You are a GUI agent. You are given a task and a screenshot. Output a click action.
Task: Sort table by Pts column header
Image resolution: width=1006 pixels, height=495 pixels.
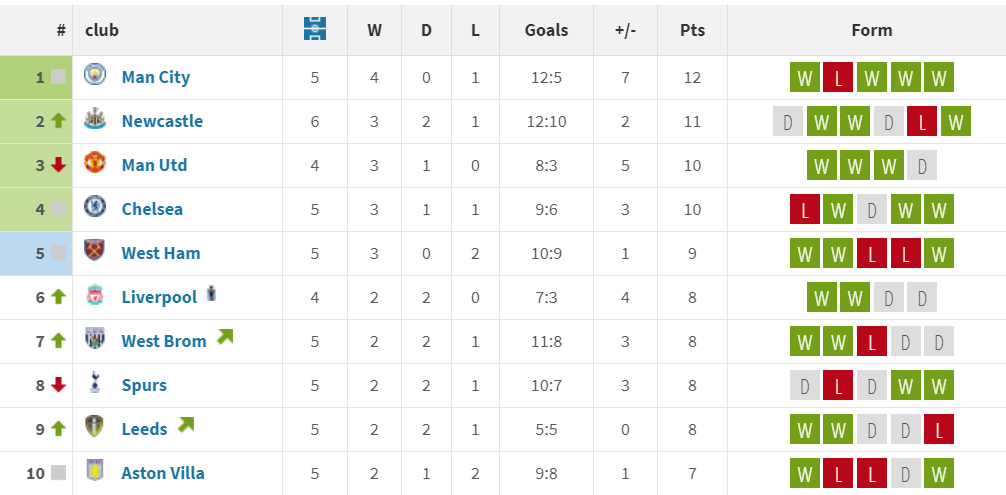coord(692,30)
